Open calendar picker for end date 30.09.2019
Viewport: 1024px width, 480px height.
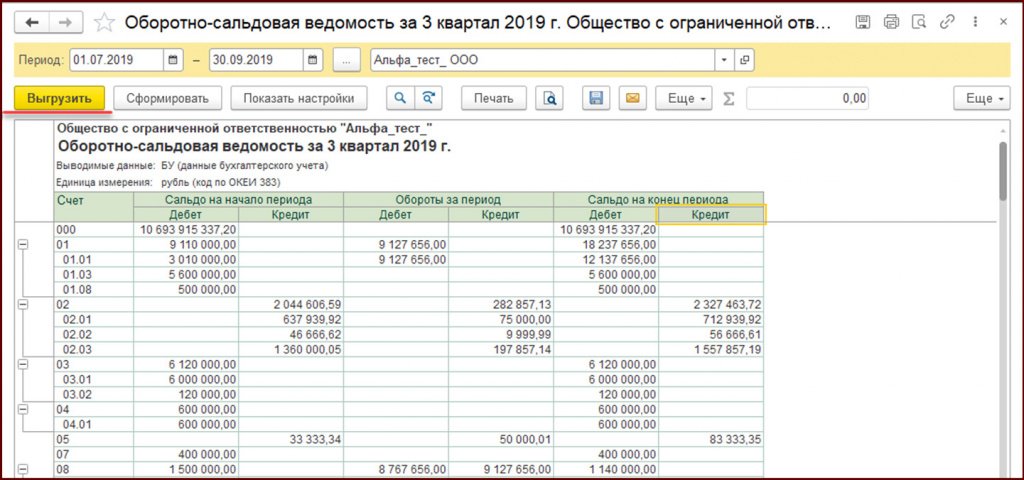click(x=315, y=60)
